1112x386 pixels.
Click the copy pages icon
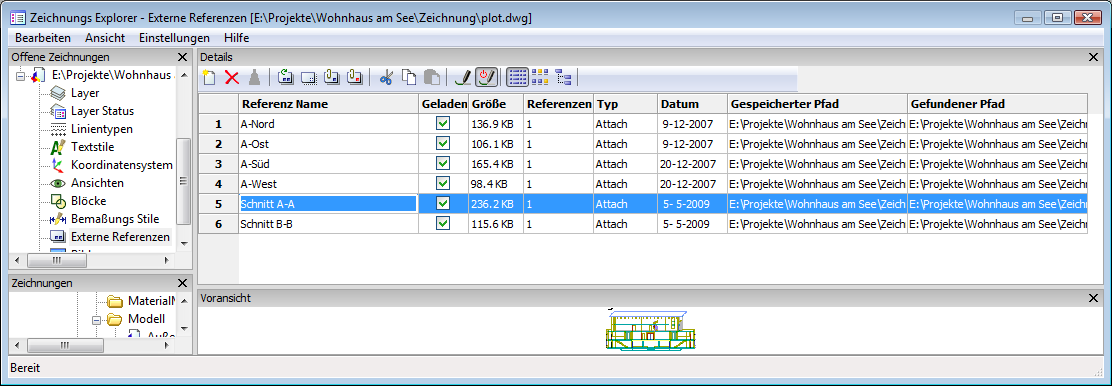[409, 77]
